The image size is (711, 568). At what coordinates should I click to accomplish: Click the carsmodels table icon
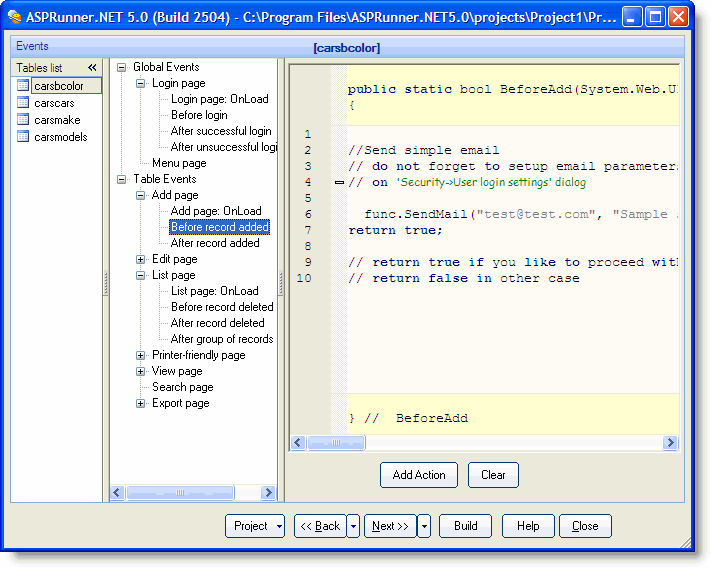coord(23,136)
